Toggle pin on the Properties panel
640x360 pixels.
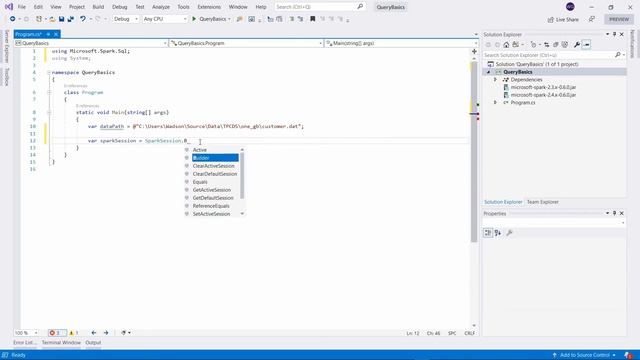[614, 213]
